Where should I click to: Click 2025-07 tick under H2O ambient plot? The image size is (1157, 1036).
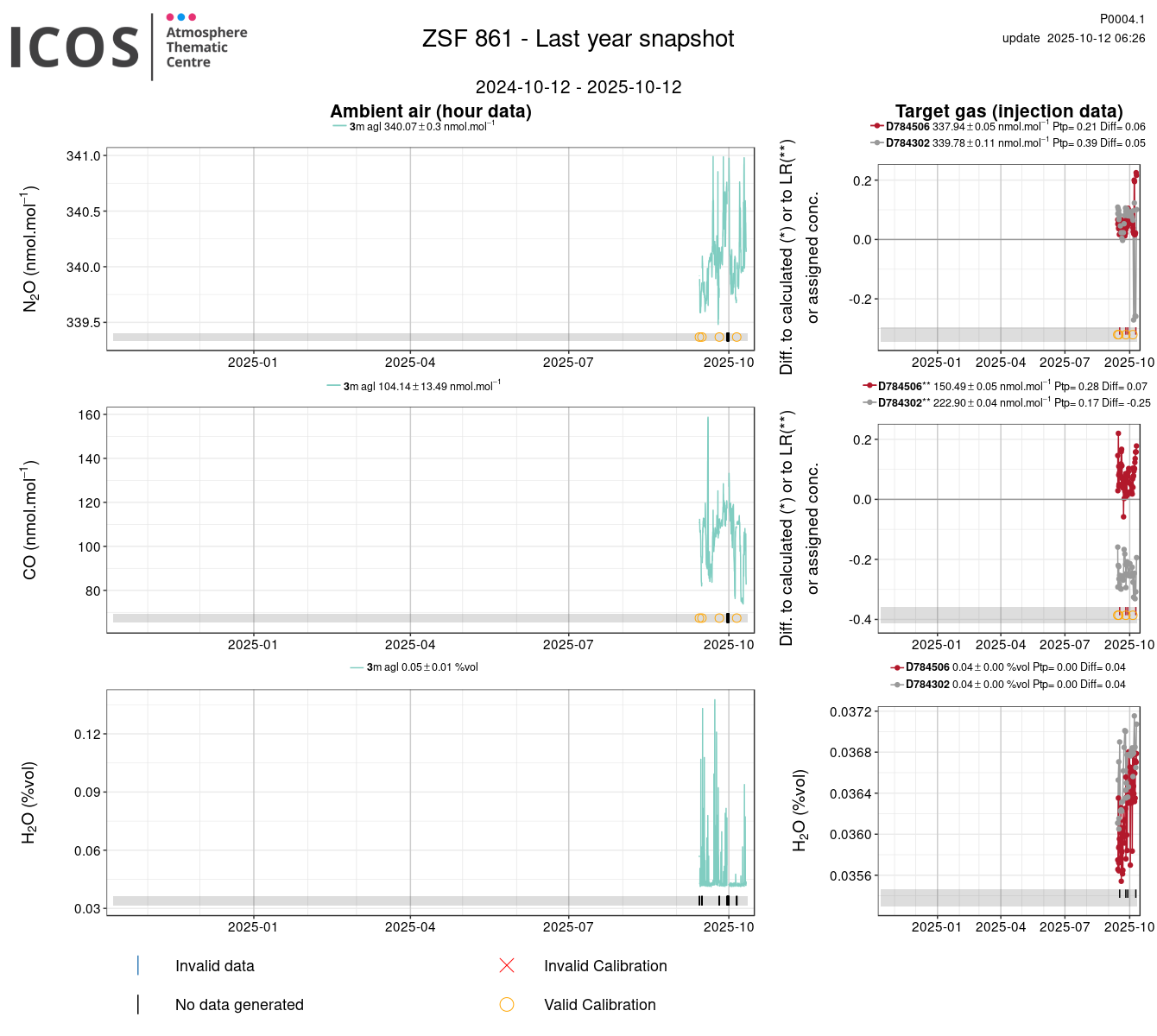coord(567,927)
